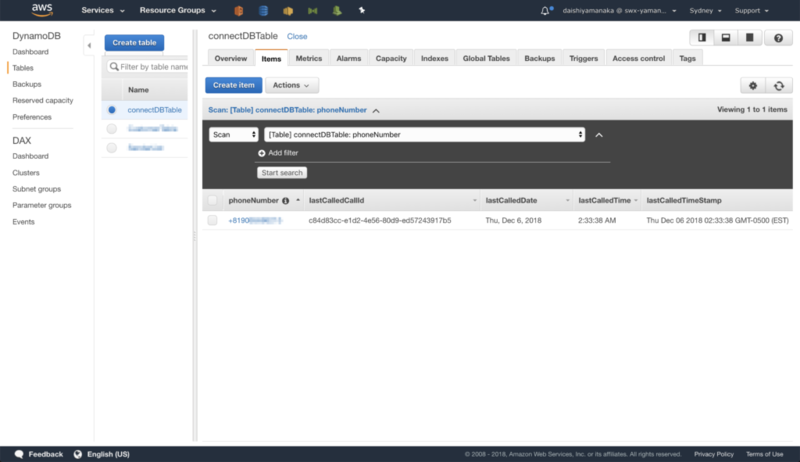Click the Create table button
Image resolution: width=800 pixels, height=462 pixels.
pos(134,42)
